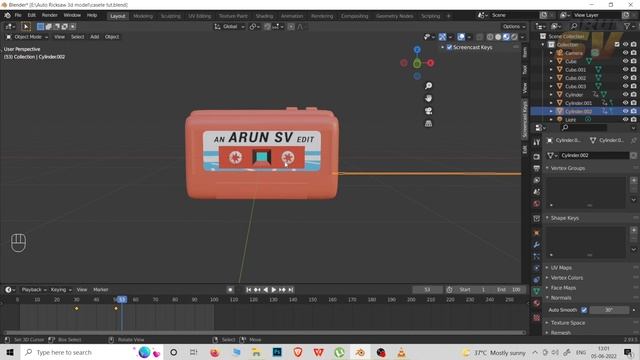
Task: Toggle the Auto Smooth checkbox
Action: pyautogui.click(x=584, y=310)
